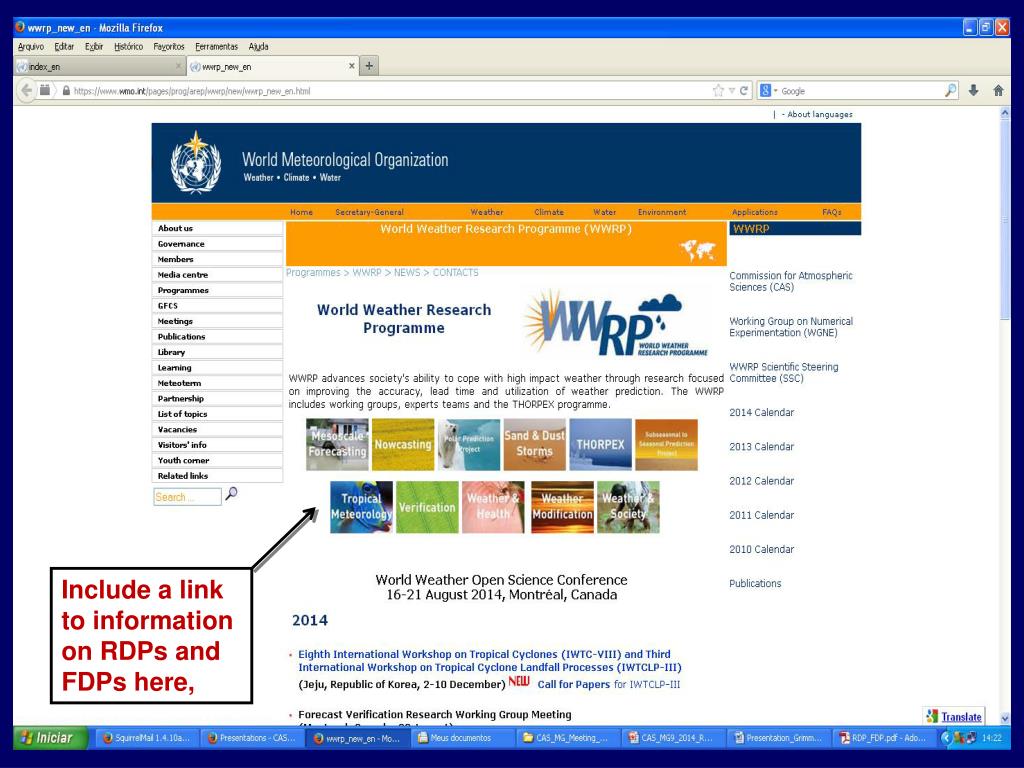Open Related links in the left sidebar
The image size is (1024, 768).
pyautogui.click(x=217, y=476)
